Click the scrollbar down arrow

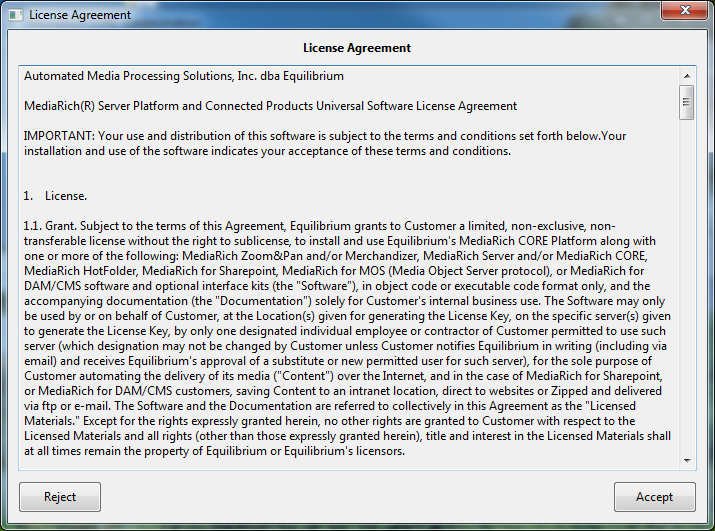(x=687, y=461)
